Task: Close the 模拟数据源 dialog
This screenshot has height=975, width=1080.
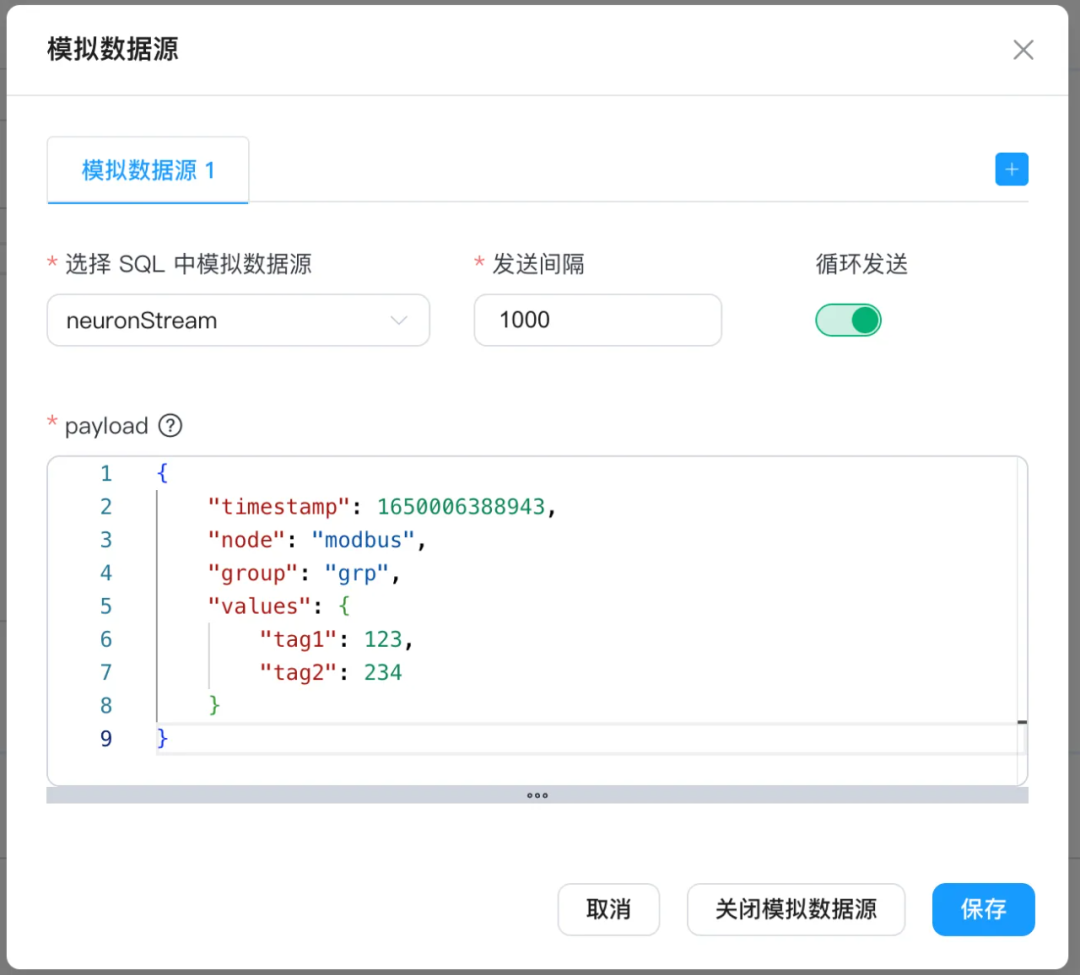Action: coord(1023,50)
